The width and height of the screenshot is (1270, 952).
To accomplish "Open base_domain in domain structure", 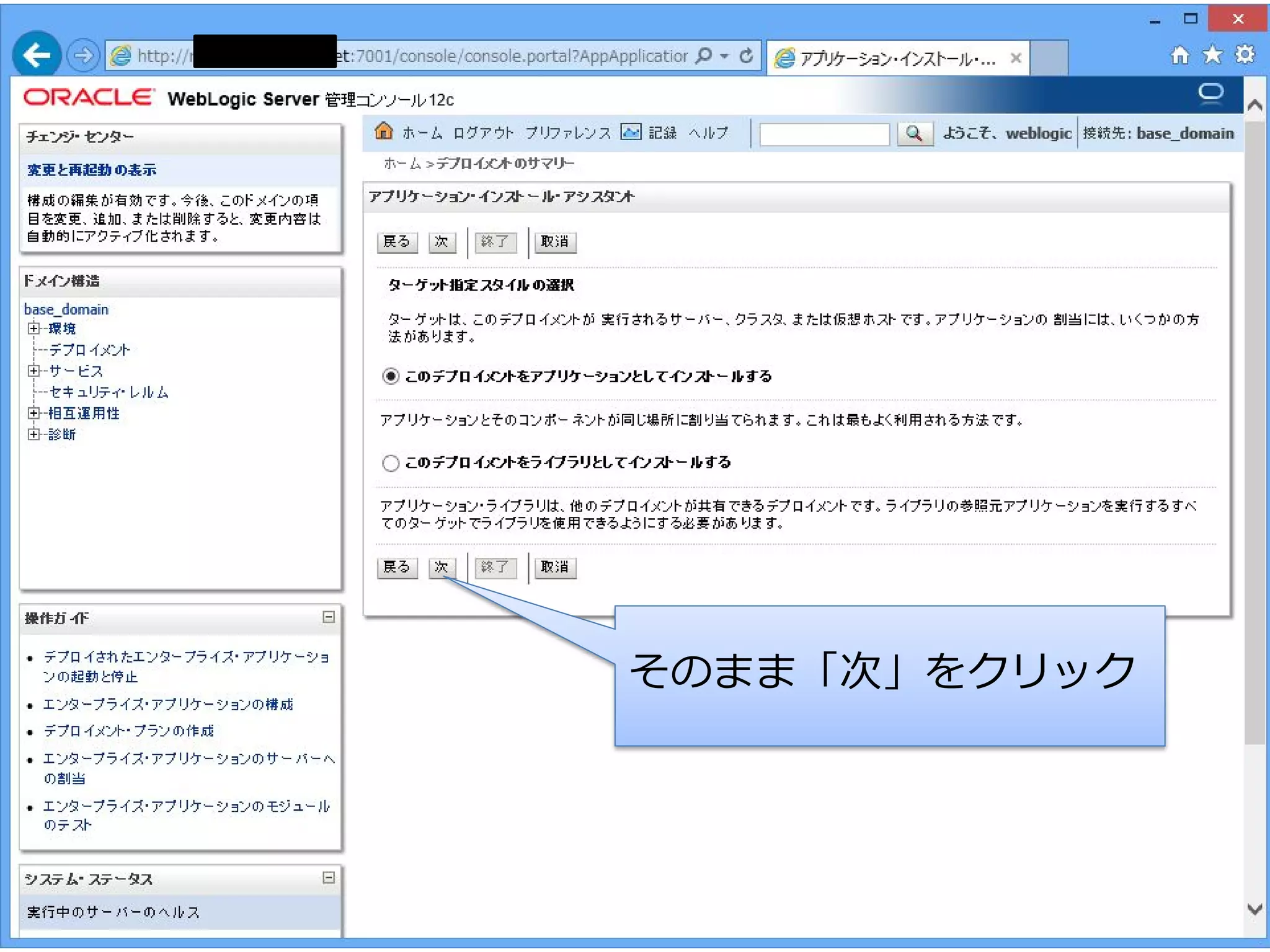I will (x=66, y=309).
